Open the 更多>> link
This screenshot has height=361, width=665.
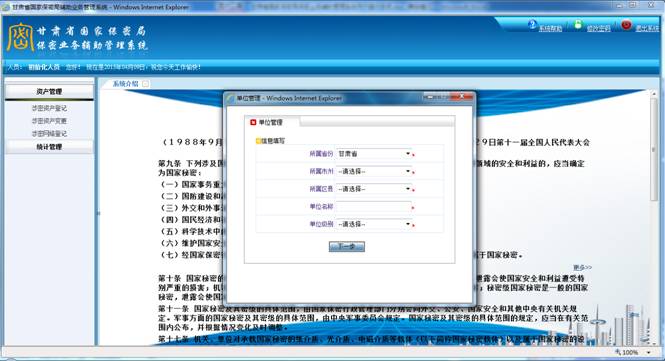tap(582, 267)
